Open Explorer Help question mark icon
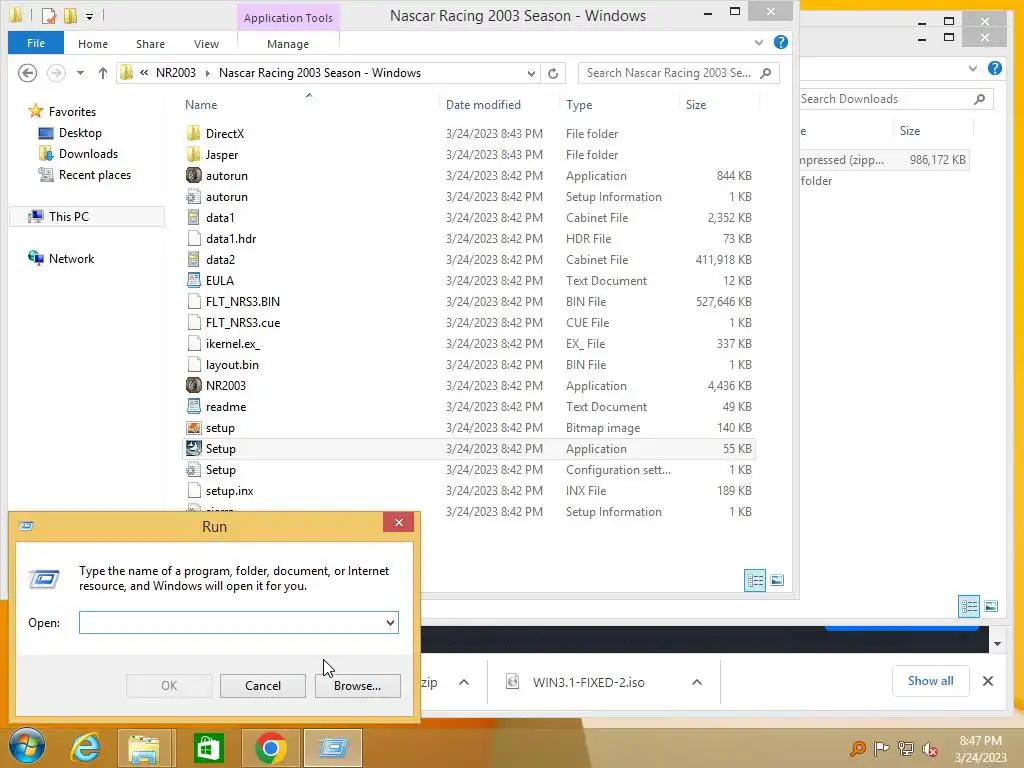The height and width of the screenshot is (768, 1024). [x=780, y=42]
